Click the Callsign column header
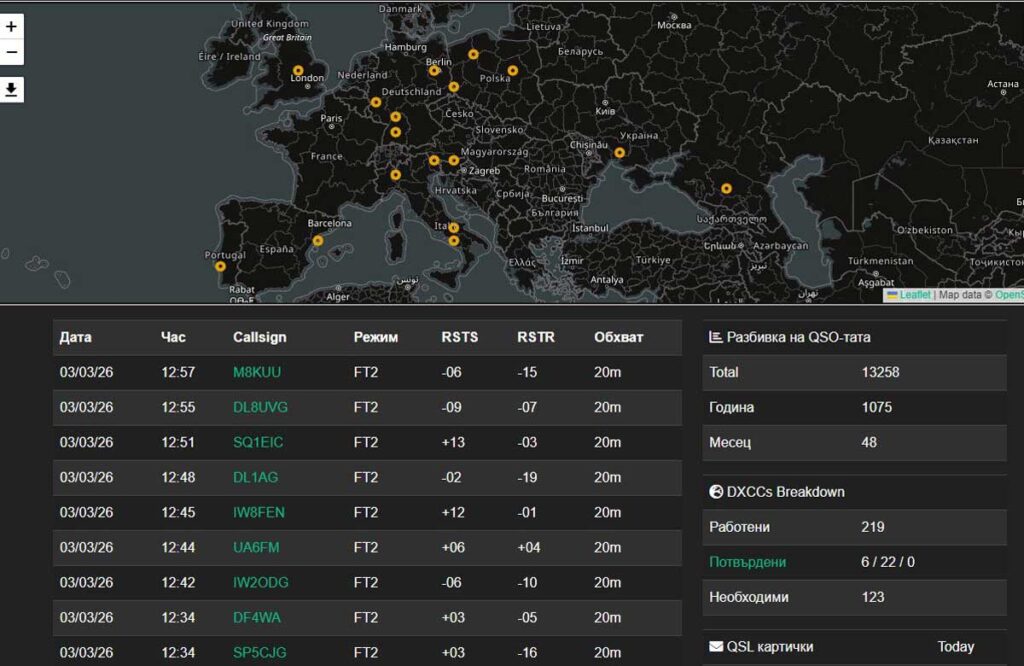1024x666 pixels. click(259, 337)
